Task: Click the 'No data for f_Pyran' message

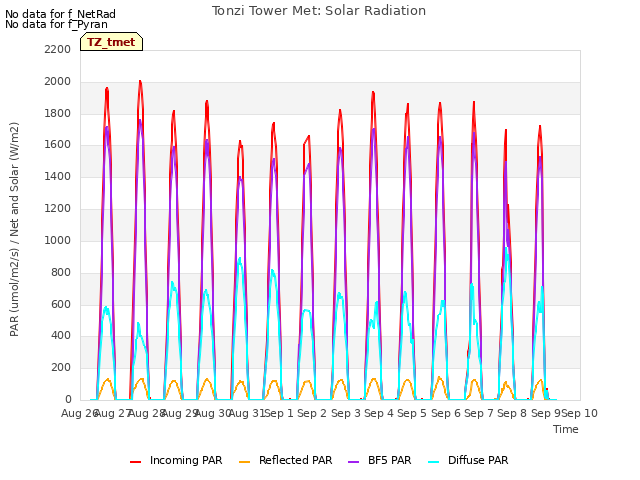Action: click(56, 24)
